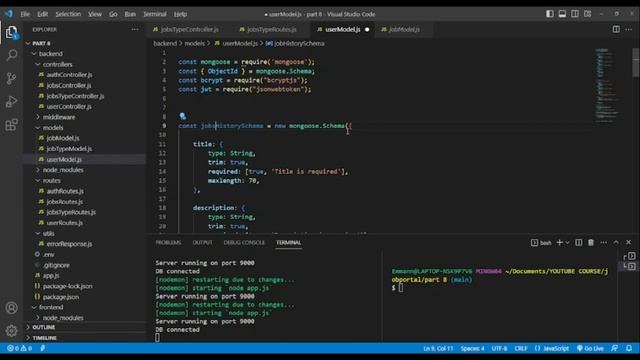Click the Ln 9, Col 11 status entry
The height and width of the screenshot is (360, 640).
pyautogui.click(x=438, y=348)
